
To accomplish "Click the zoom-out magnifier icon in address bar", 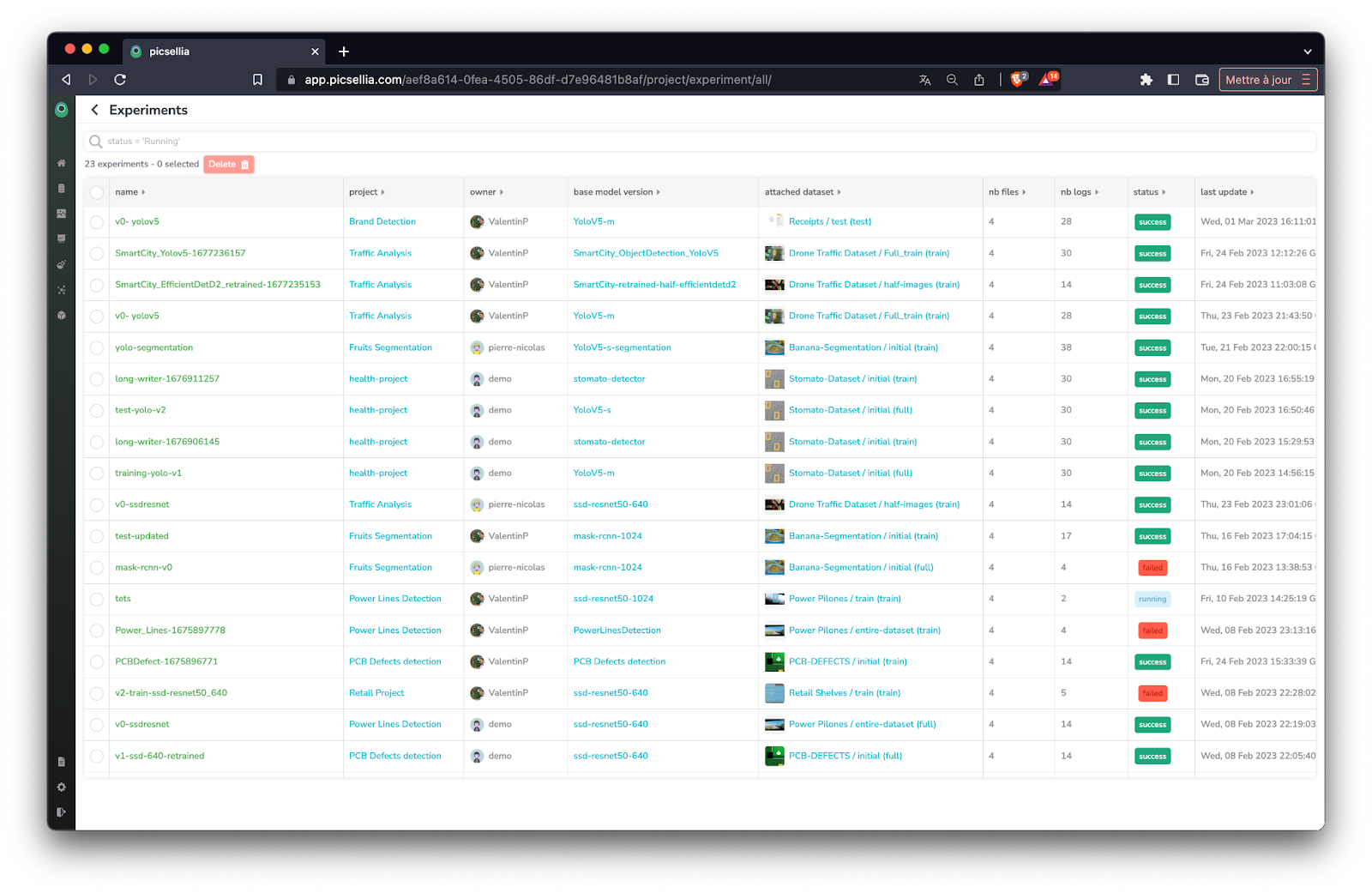I will click(952, 80).
